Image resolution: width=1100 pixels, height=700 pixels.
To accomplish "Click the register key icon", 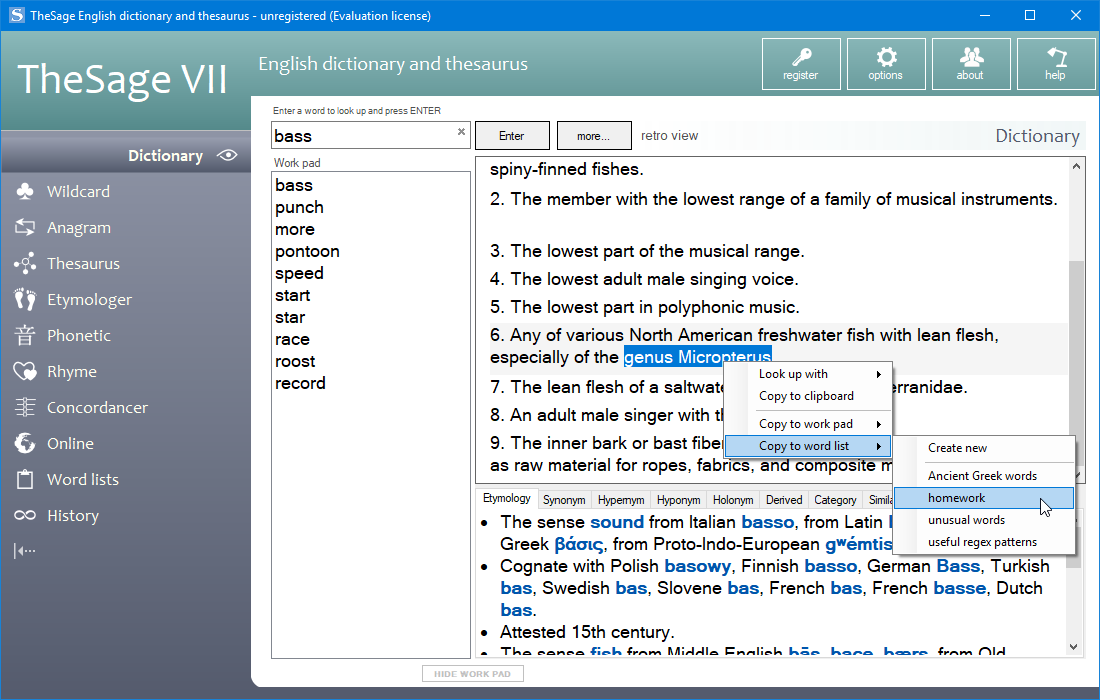I will click(x=801, y=56).
